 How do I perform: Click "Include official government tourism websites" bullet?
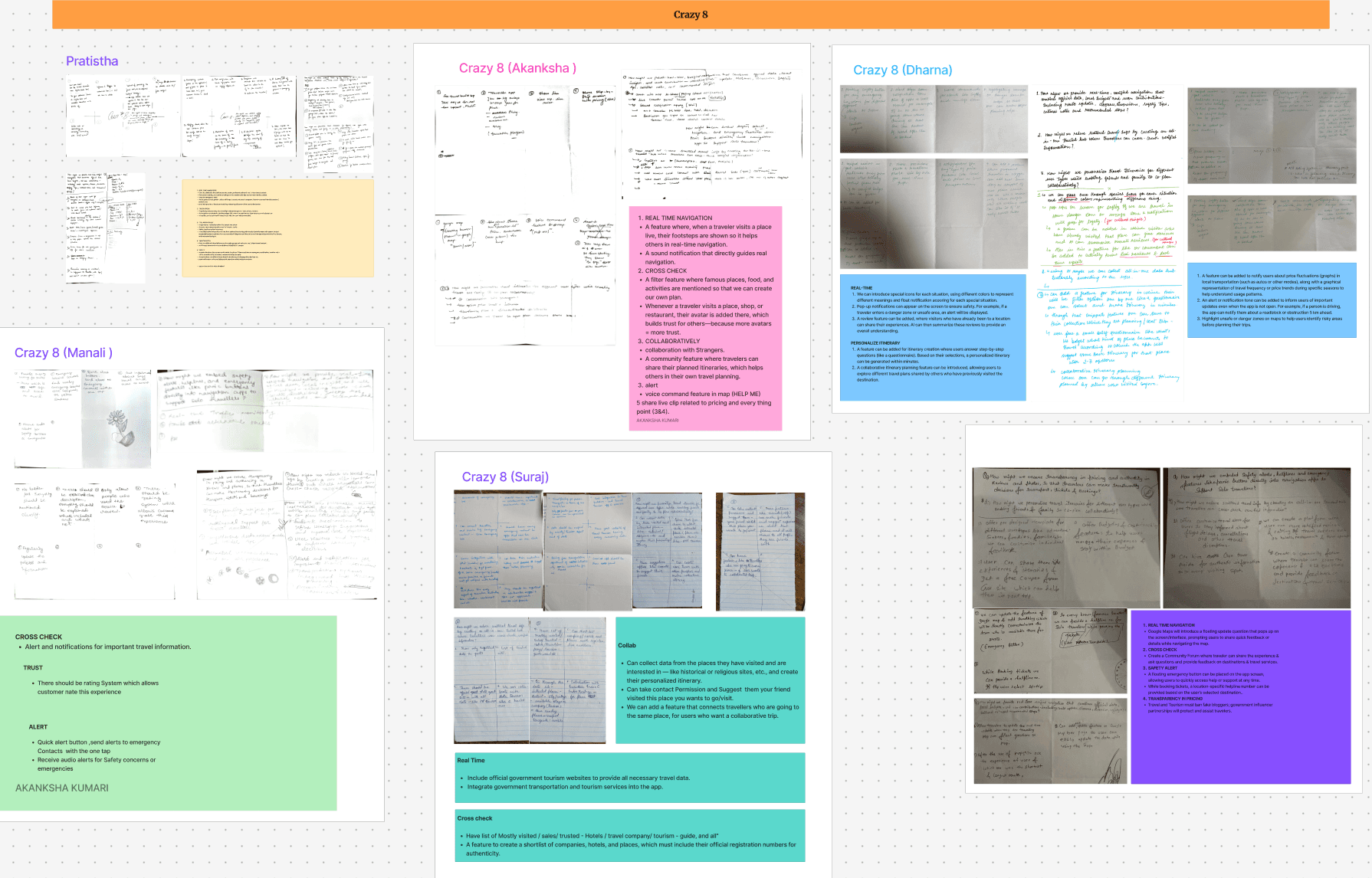(578, 778)
